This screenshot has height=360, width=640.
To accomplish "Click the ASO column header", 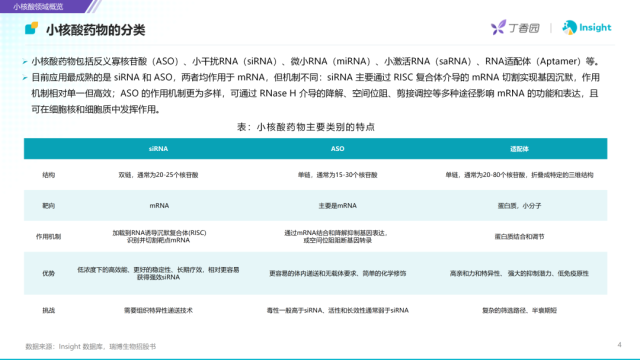I will (338, 149).
